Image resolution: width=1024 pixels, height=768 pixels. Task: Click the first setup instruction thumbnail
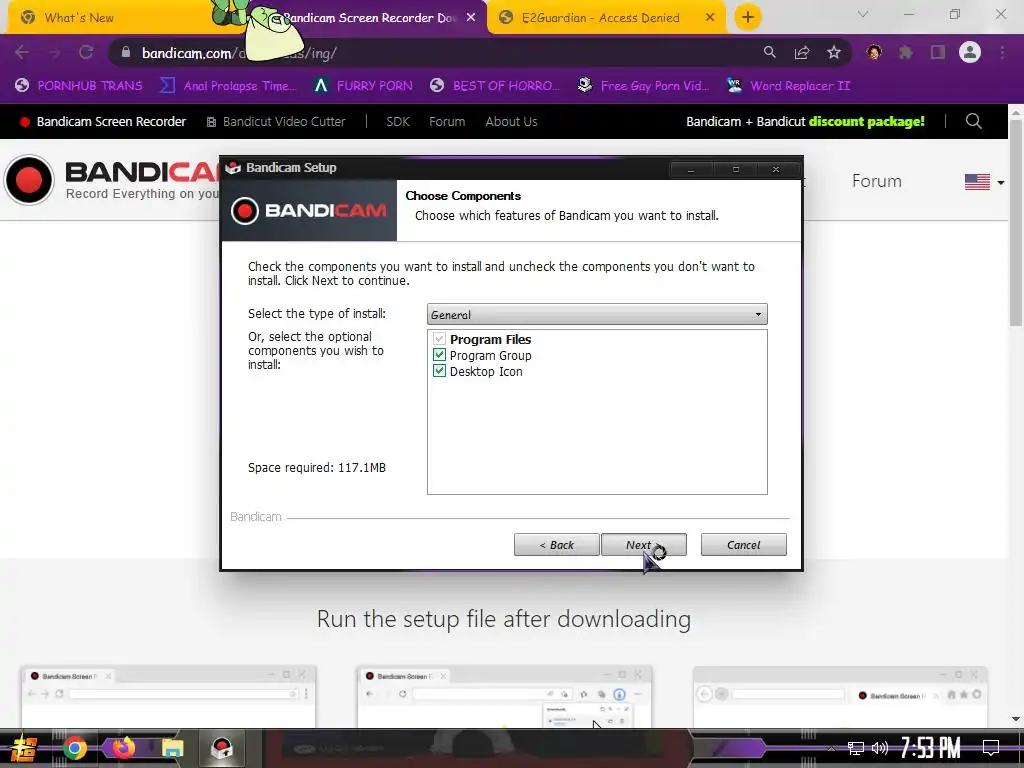coord(168,696)
